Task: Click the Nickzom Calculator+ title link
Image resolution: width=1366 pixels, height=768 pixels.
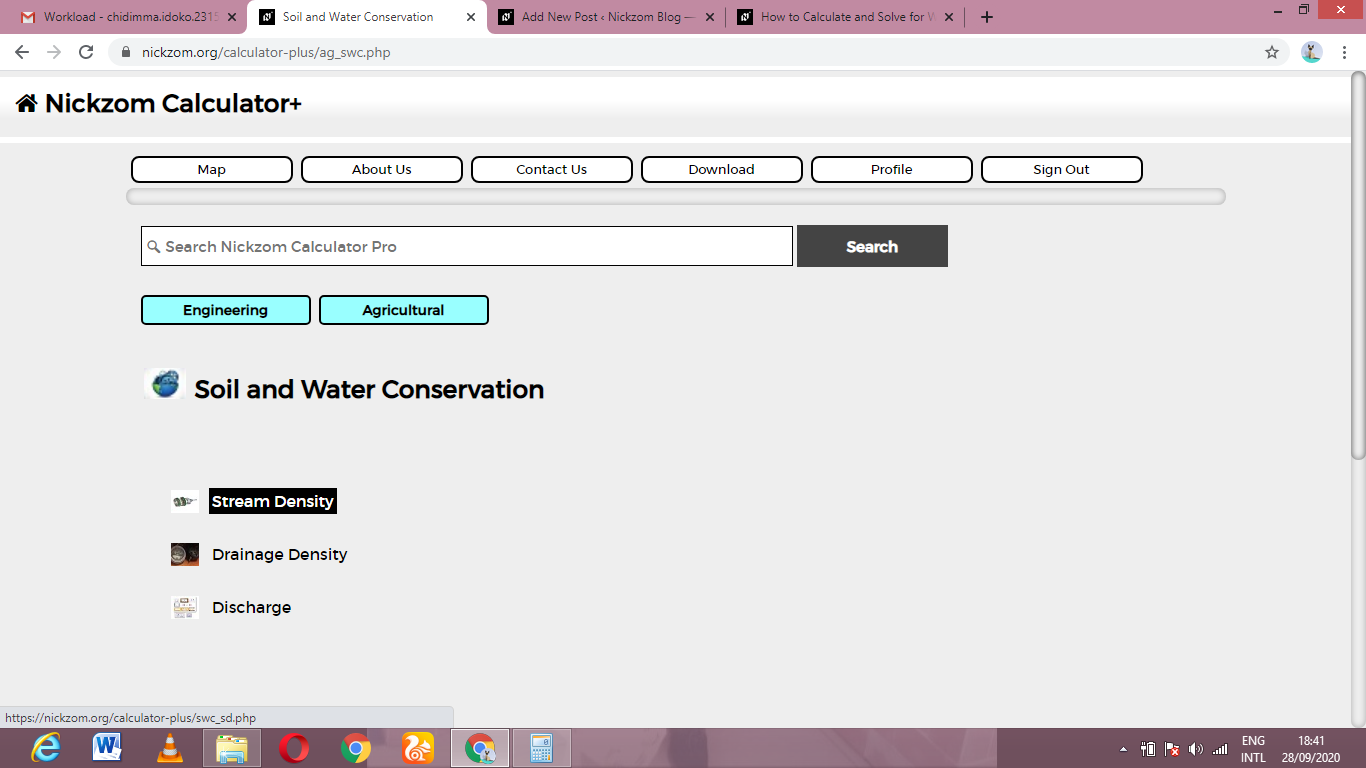Action: (173, 103)
